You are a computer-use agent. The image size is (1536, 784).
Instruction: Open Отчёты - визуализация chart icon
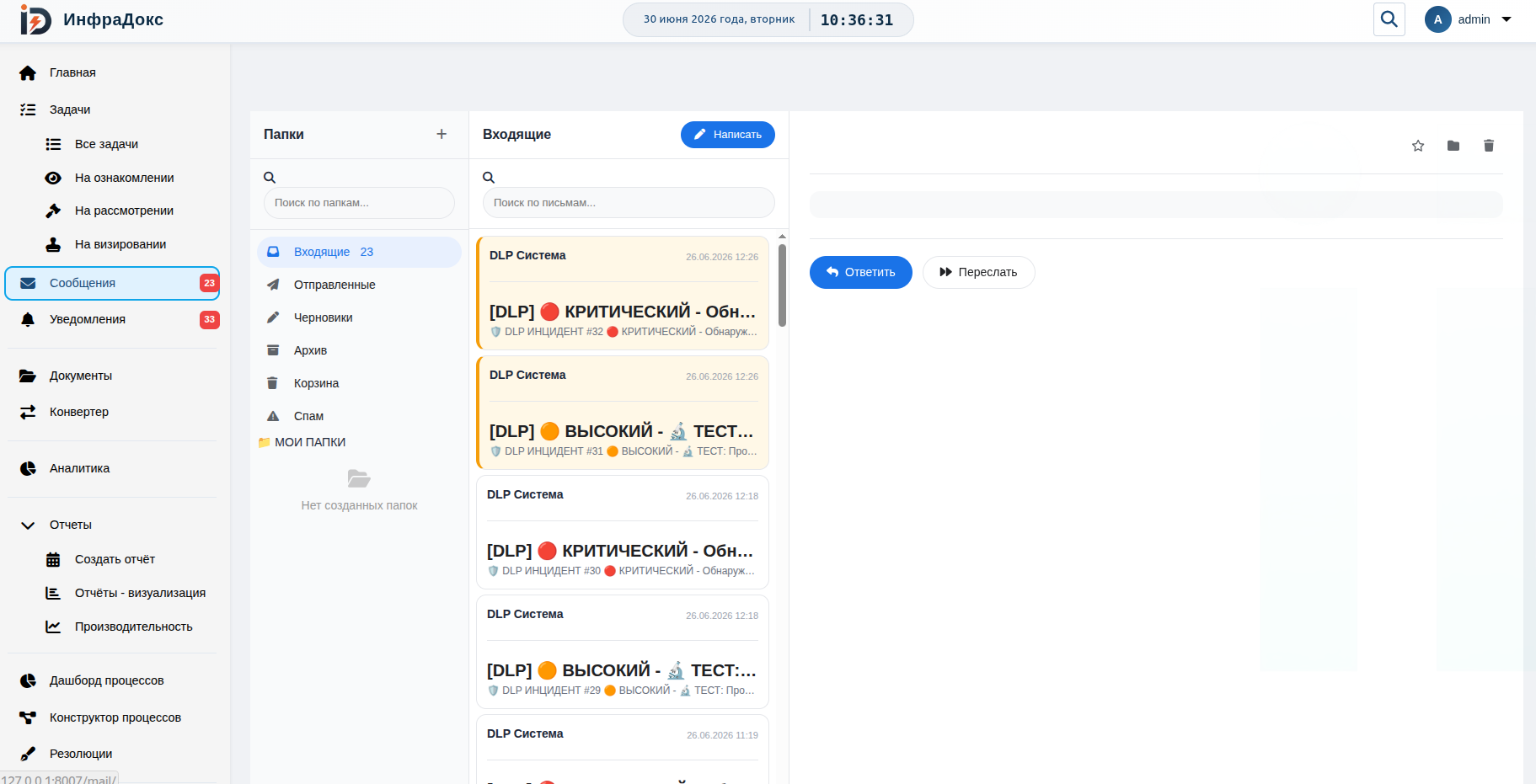[x=53, y=593]
